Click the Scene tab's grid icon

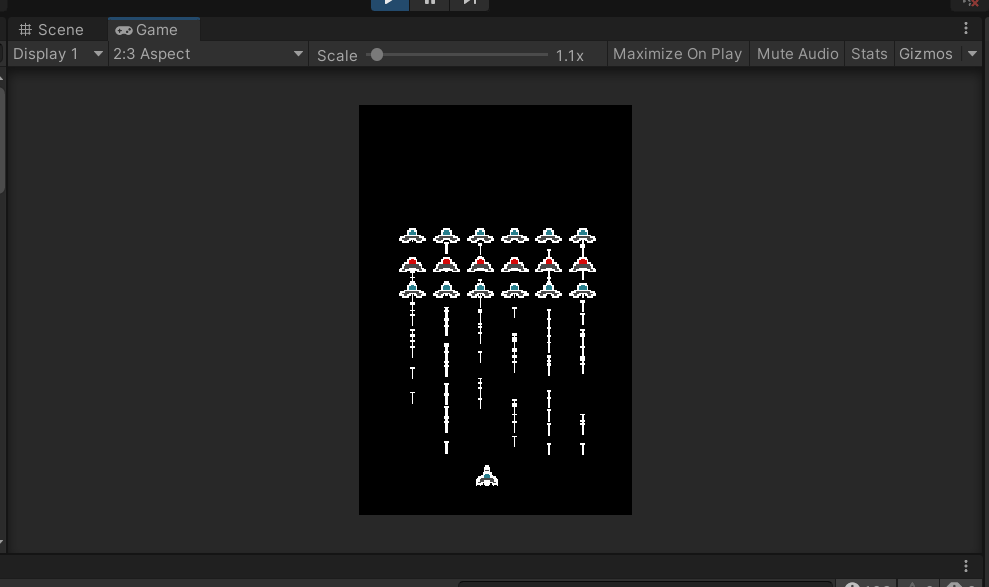pos(25,30)
